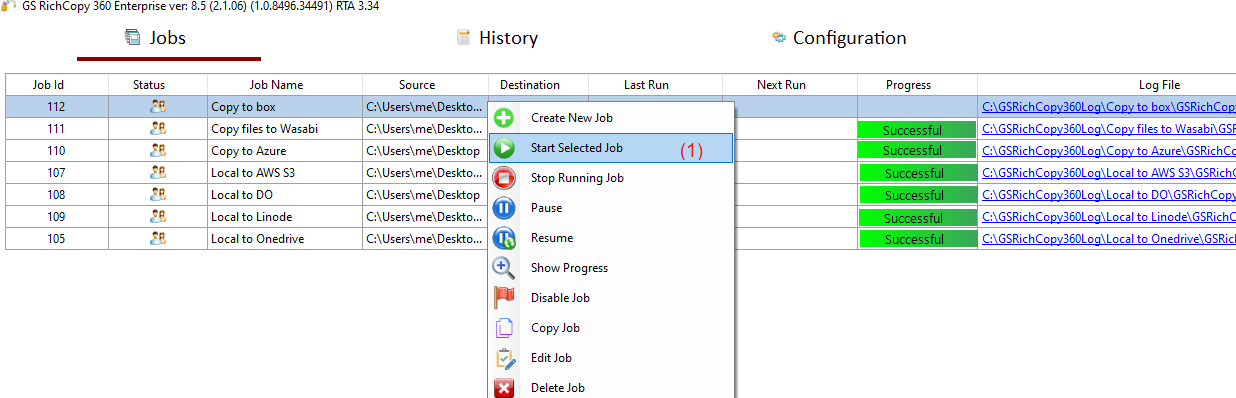Click the Log File column header

point(1107,84)
